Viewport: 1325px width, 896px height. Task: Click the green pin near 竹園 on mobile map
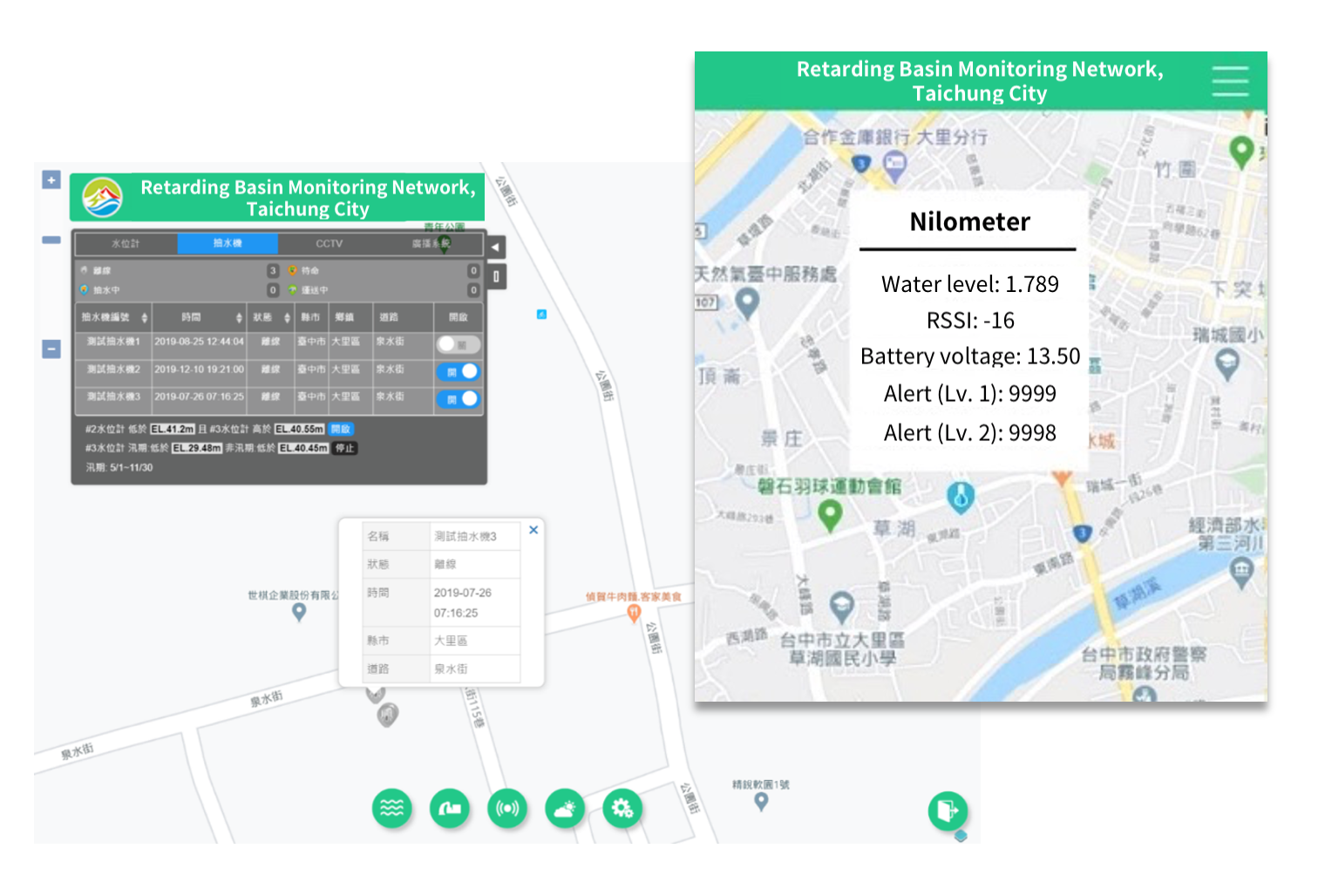tap(1241, 153)
